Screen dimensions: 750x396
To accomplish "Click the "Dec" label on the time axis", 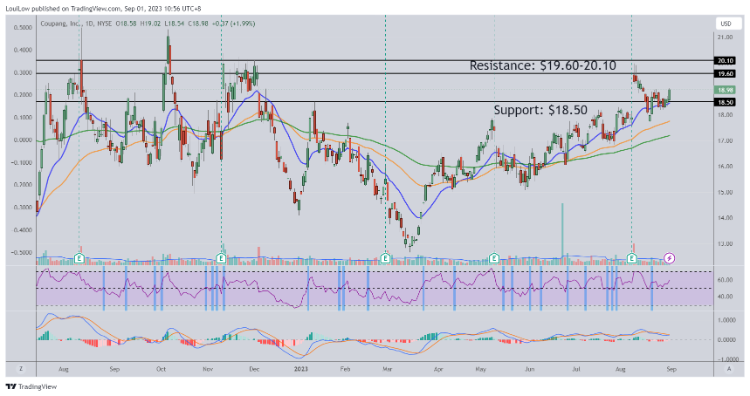I will 254,369.
